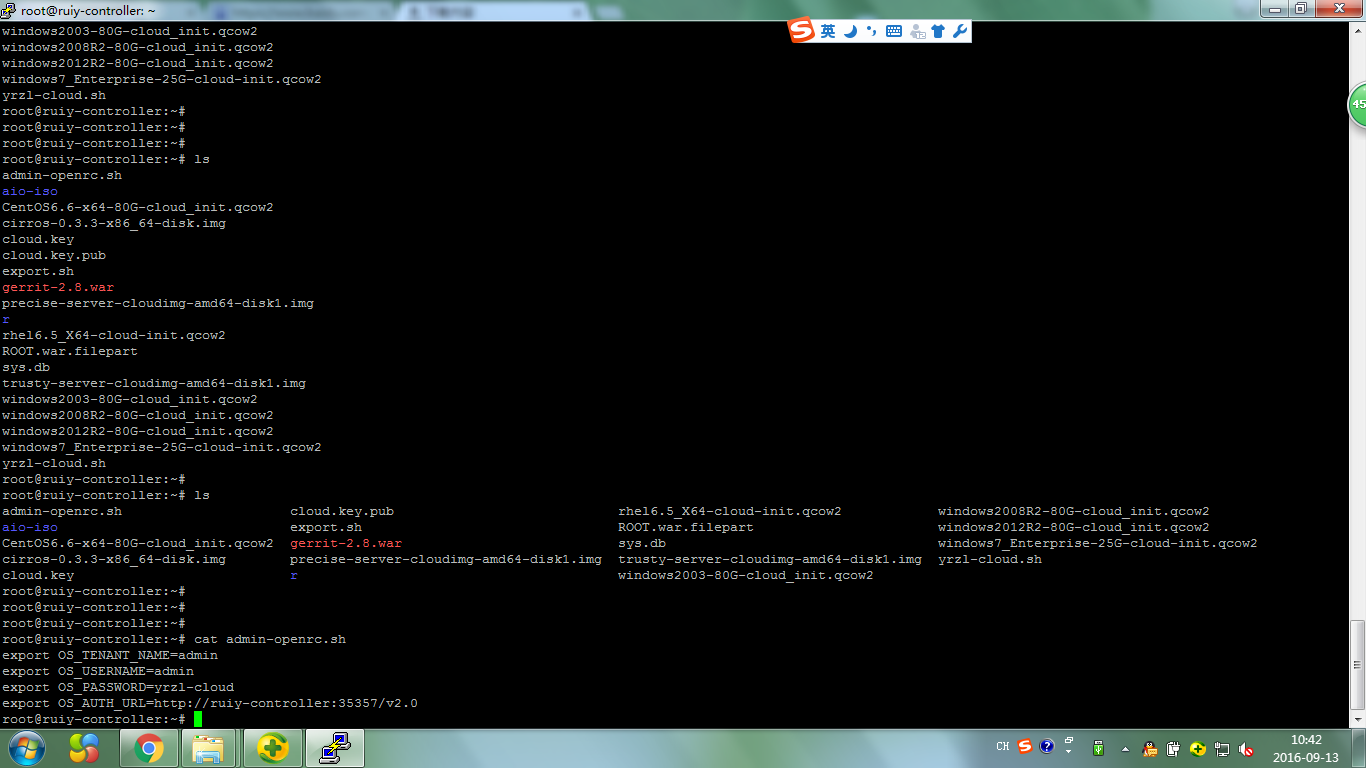Viewport: 1366px width, 768px height.
Task: Open the language bar help icon
Action: [x=1047, y=746]
